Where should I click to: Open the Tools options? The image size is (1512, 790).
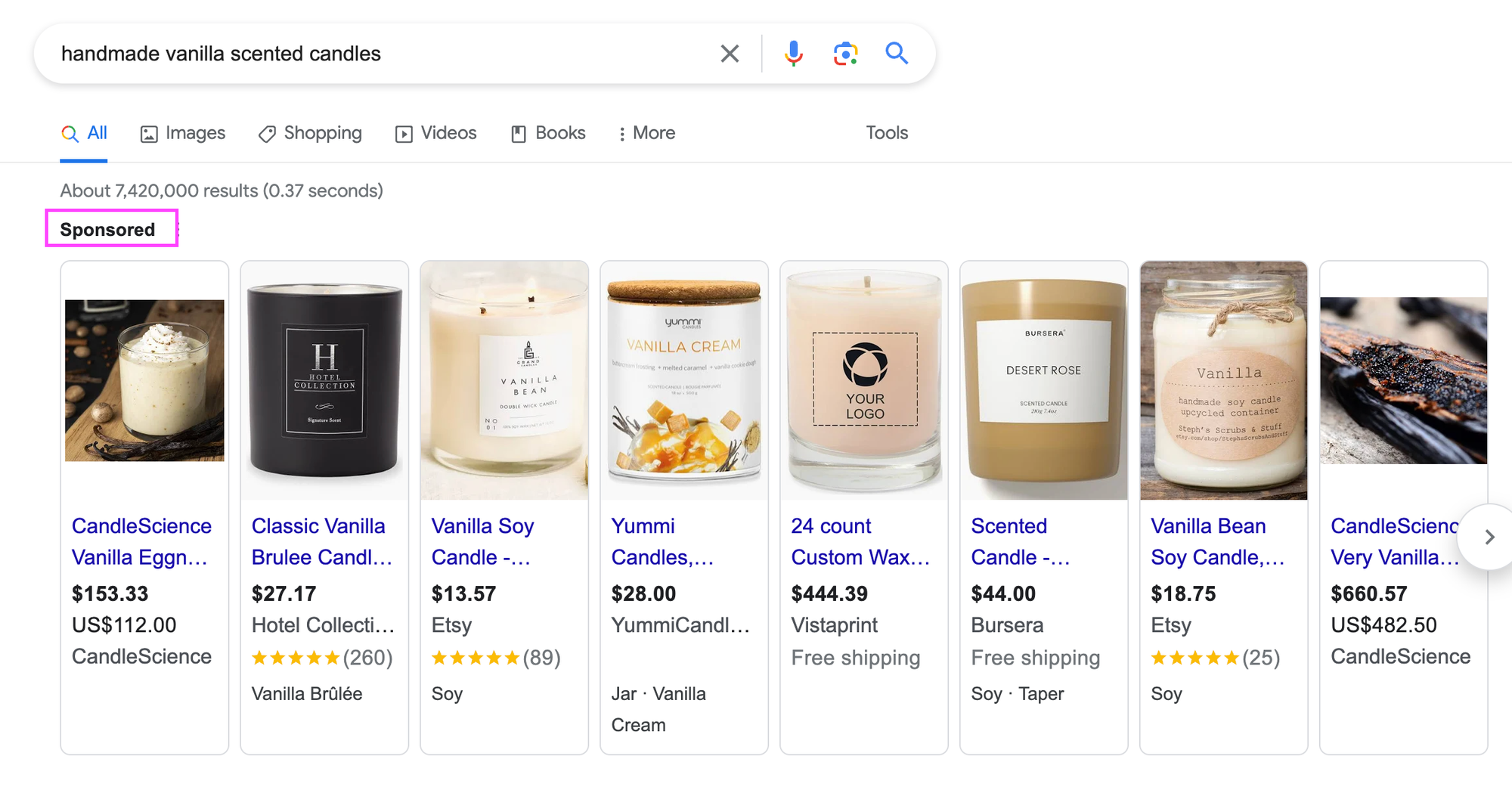(x=886, y=133)
